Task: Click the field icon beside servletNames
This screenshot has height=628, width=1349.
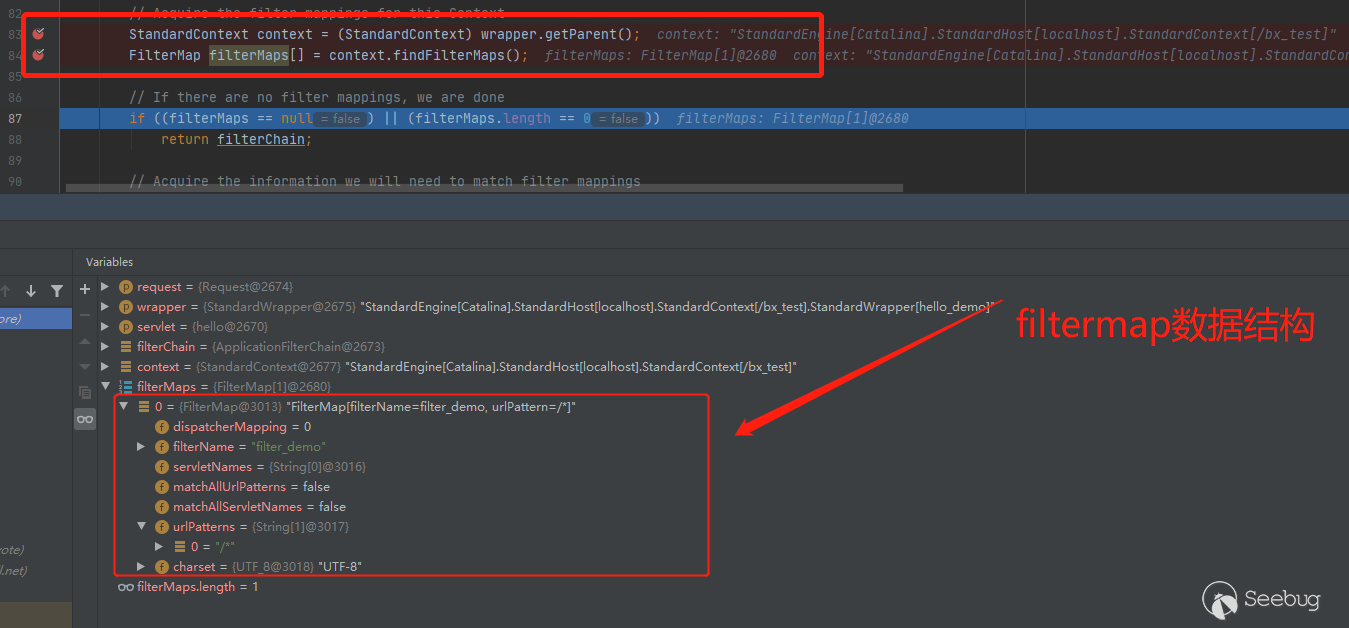Action: [x=162, y=467]
